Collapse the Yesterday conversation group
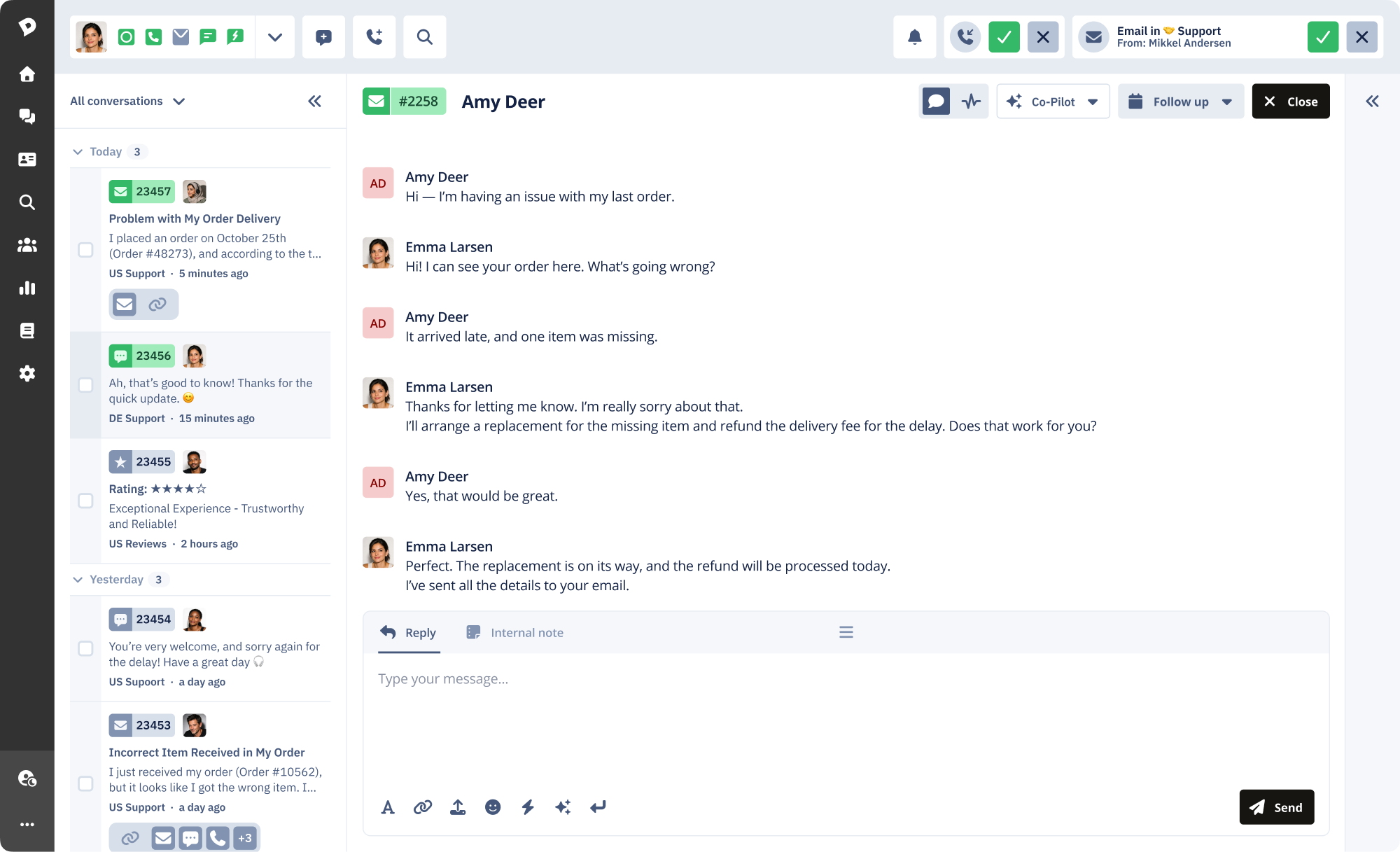Image resolution: width=1400 pixels, height=852 pixels. click(x=78, y=580)
